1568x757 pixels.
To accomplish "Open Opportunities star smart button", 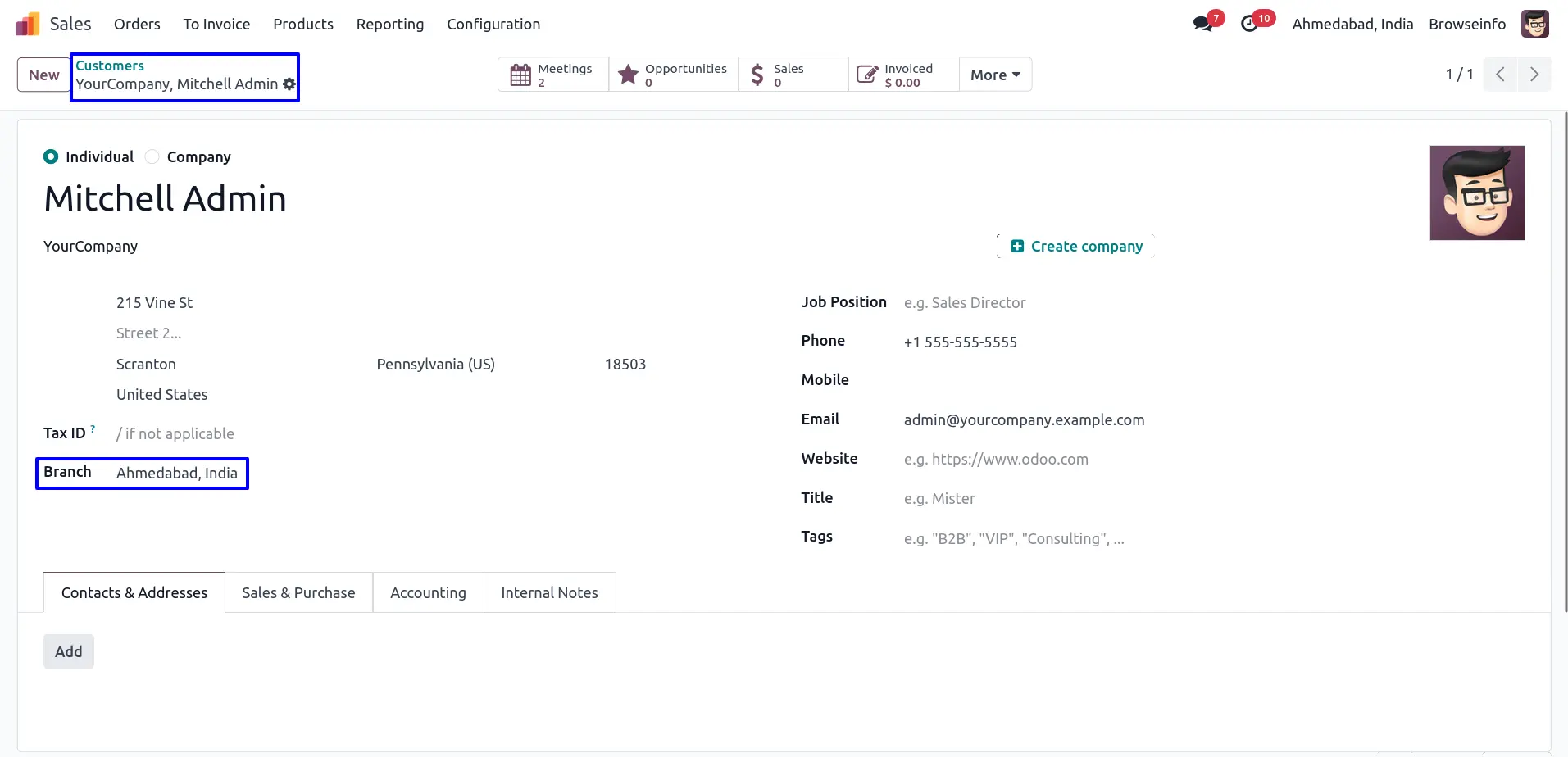I will point(673,75).
